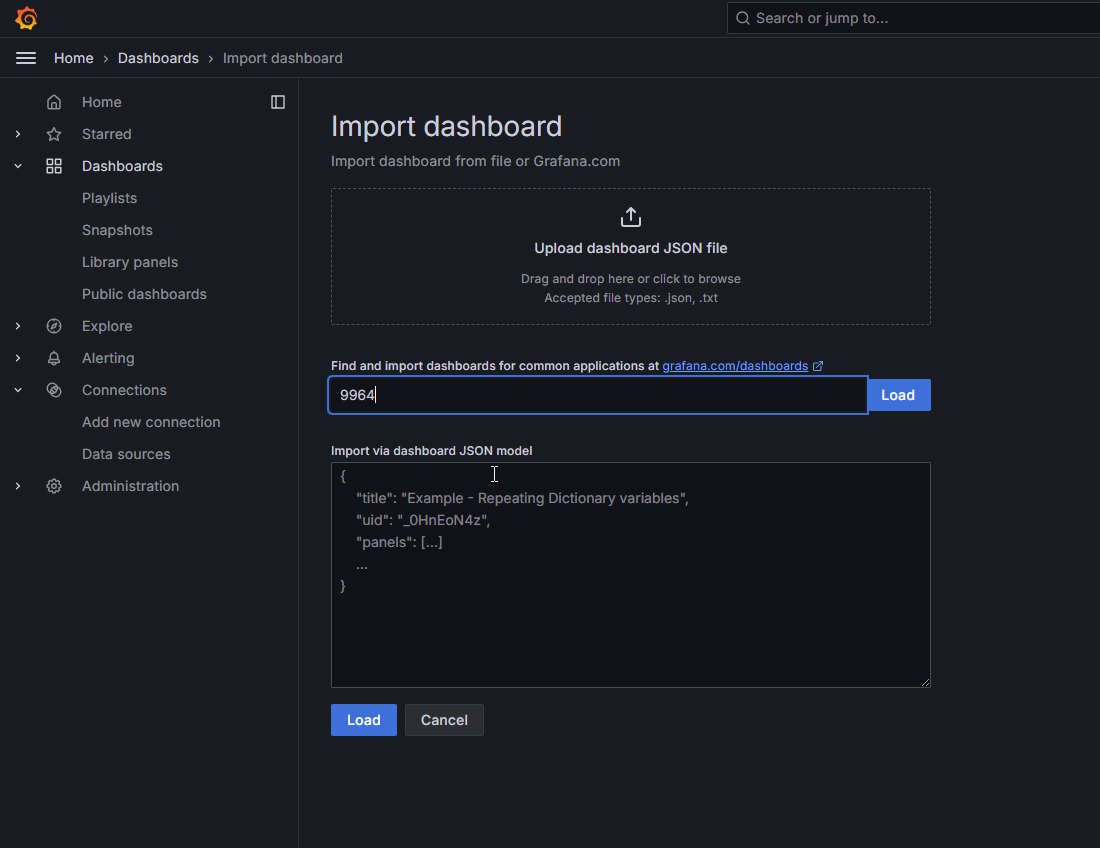Click the dock menu icon in sidebar
This screenshot has width=1100, height=848.
tap(278, 102)
